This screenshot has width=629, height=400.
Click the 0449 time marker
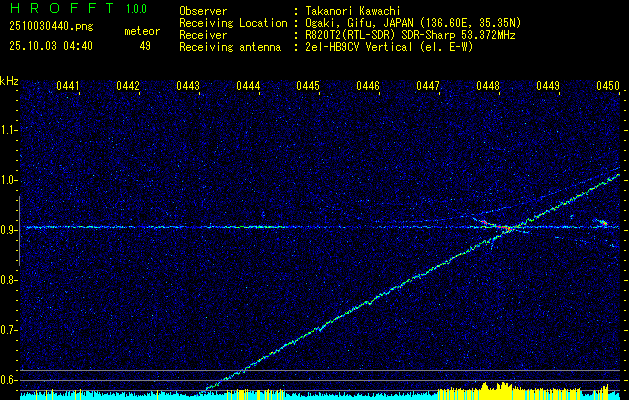coord(548,86)
